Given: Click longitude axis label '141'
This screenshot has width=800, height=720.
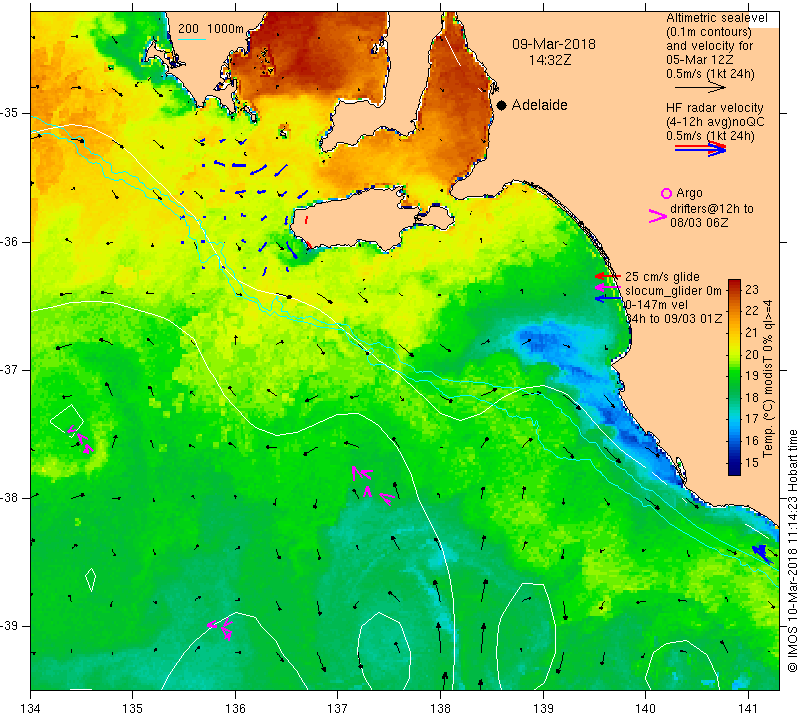Looking at the screenshot, I should pos(748,708).
